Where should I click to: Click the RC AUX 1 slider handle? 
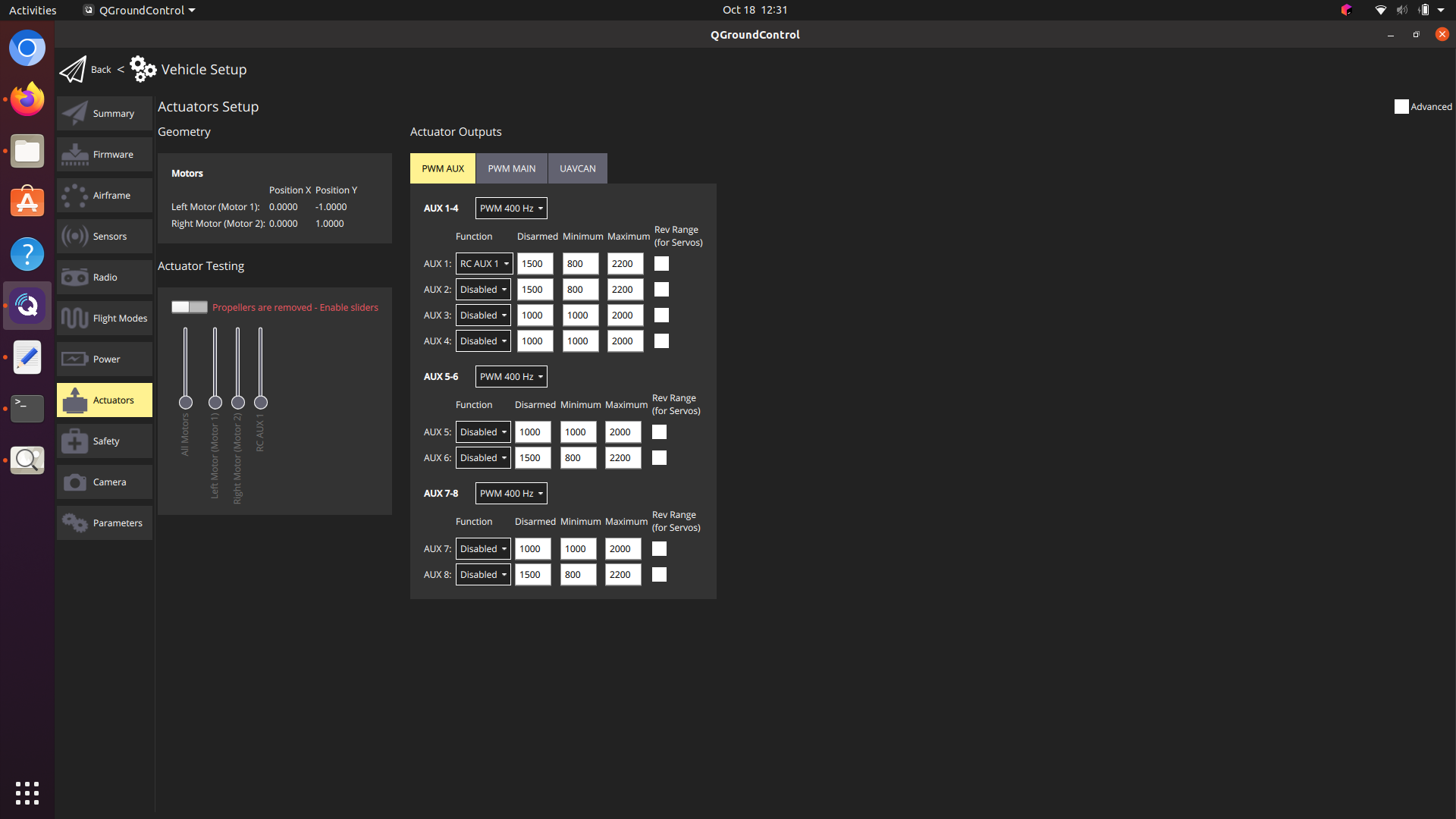click(261, 403)
